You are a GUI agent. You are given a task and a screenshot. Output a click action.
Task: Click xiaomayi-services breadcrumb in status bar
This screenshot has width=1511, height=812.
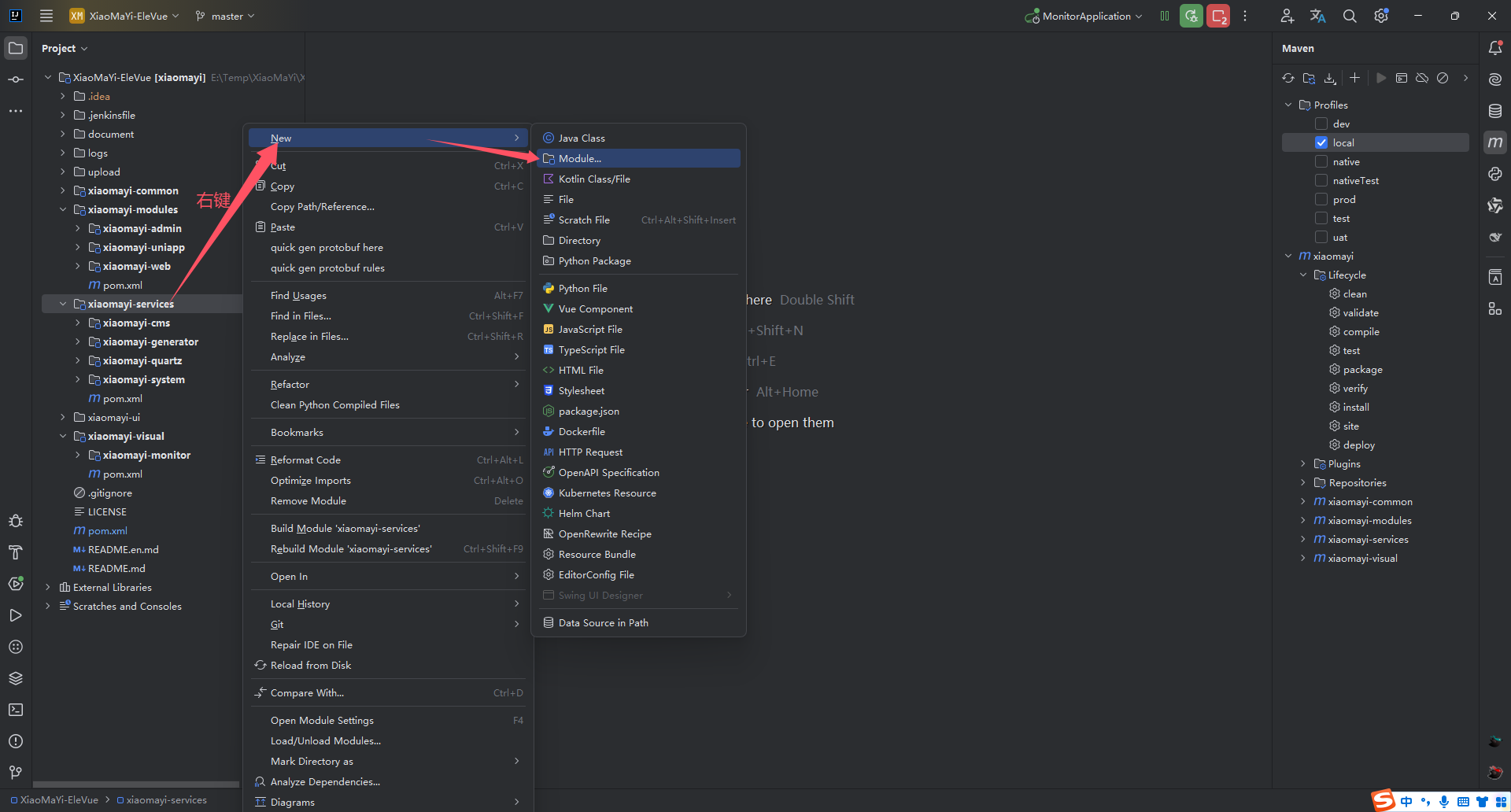point(166,799)
